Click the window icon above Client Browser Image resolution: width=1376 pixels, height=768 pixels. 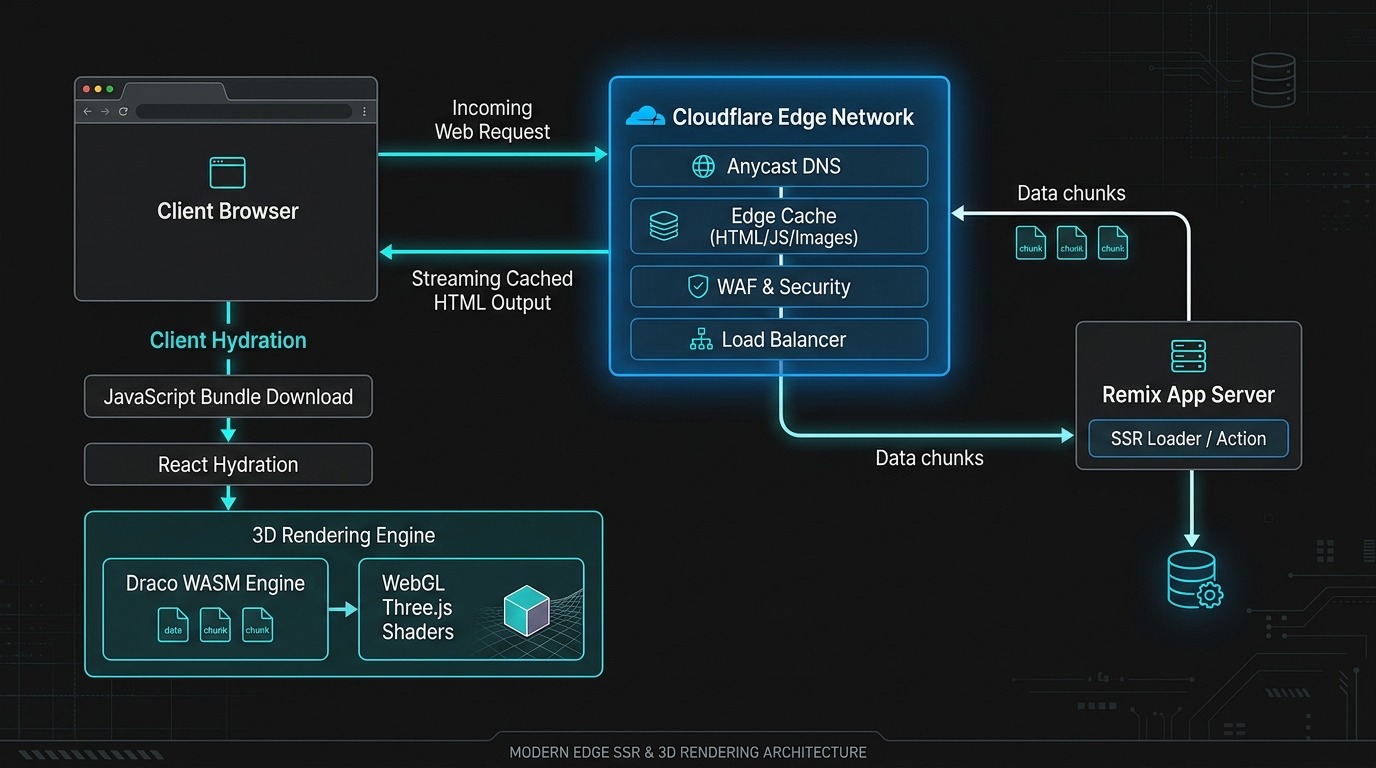click(227, 172)
